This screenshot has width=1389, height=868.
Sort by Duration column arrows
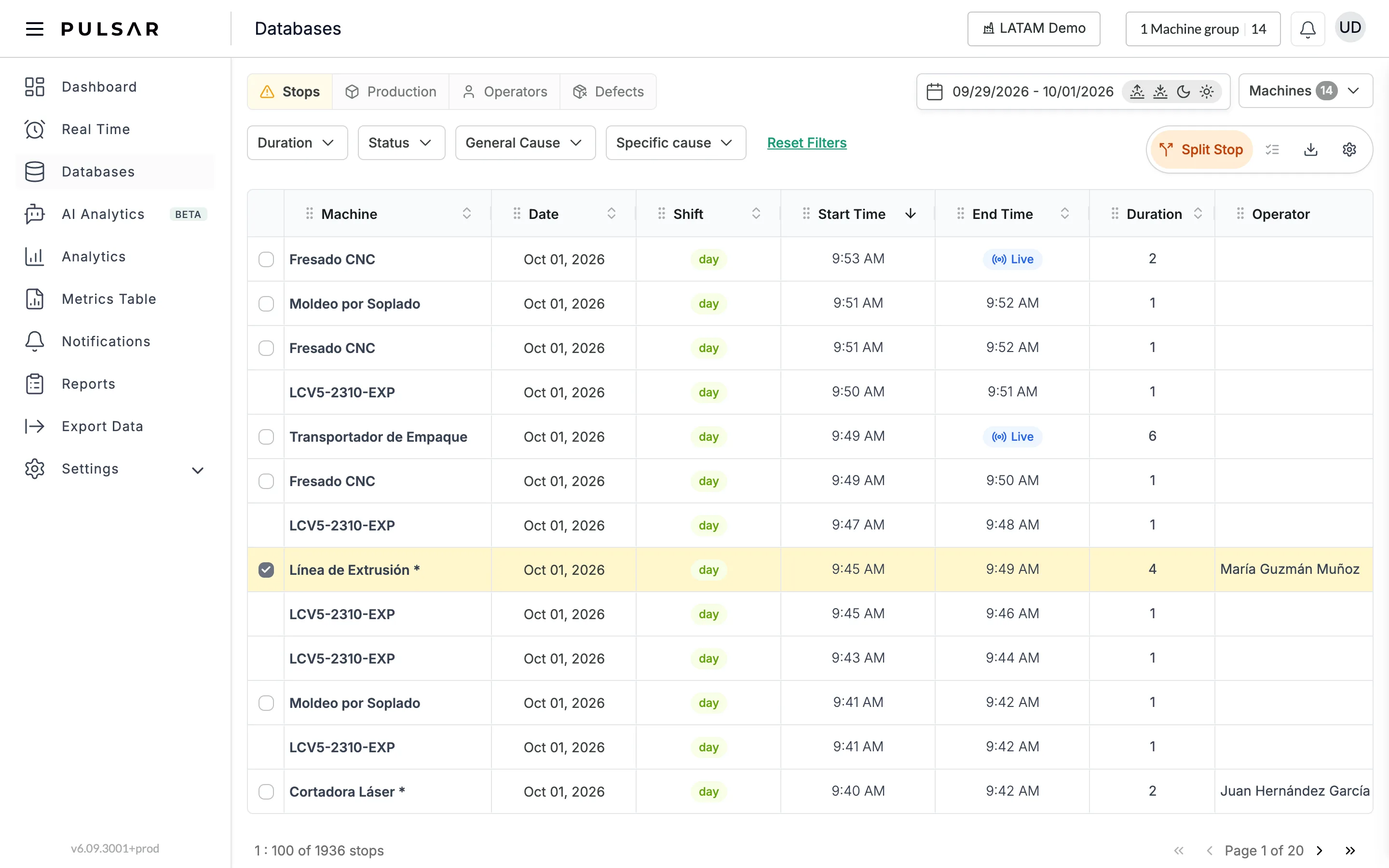(1198, 214)
